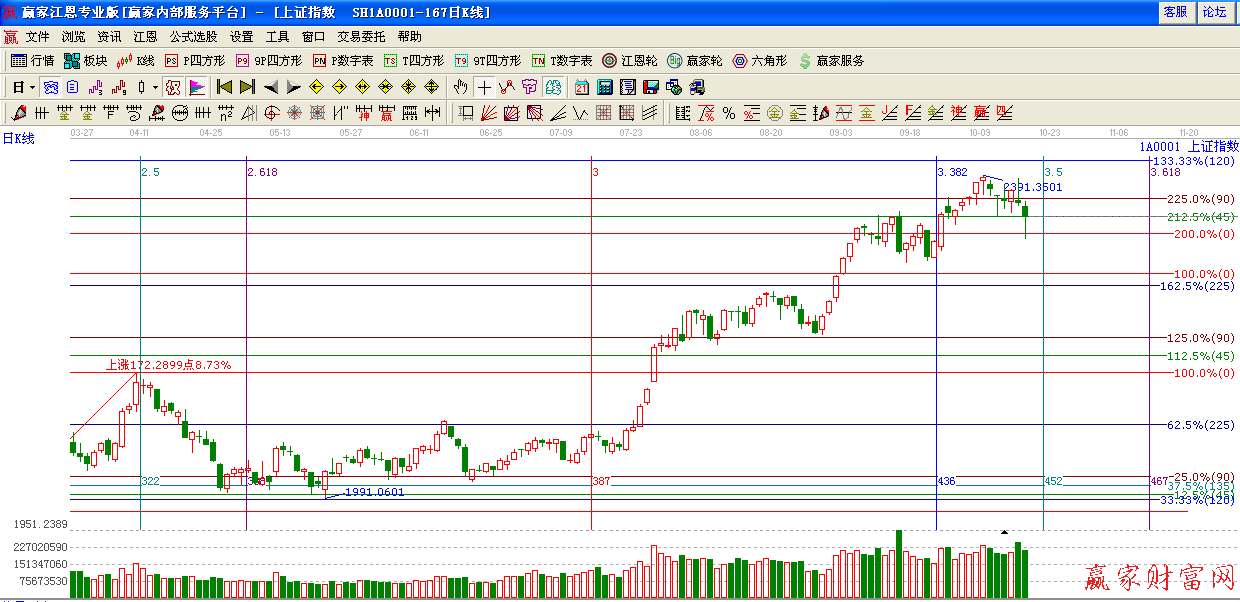Click the 日K线 label on the chart
This screenshot has height=602, width=1240.
[18, 139]
